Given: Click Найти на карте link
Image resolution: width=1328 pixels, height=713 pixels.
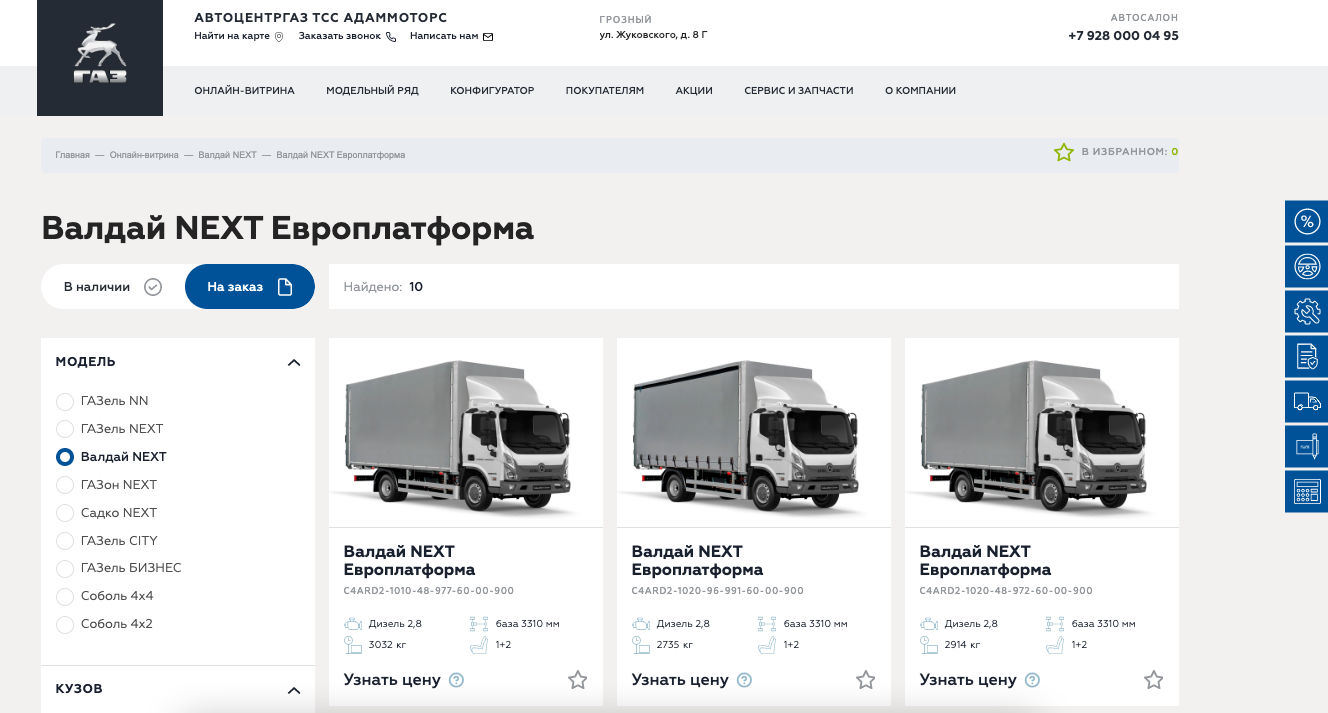Looking at the screenshot, I should coord(232,37).
